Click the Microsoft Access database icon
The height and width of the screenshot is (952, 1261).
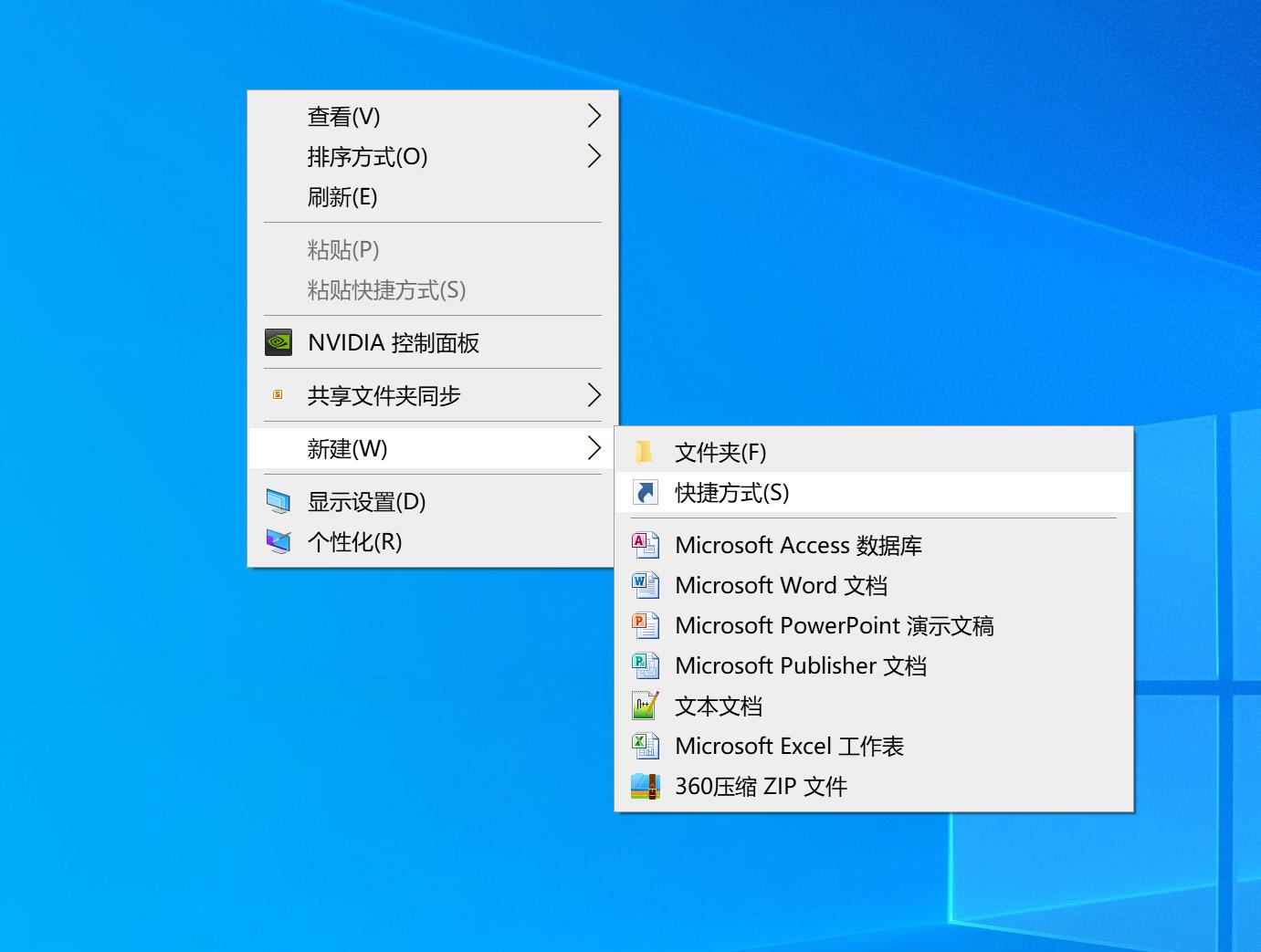click(x=645, y=545)
